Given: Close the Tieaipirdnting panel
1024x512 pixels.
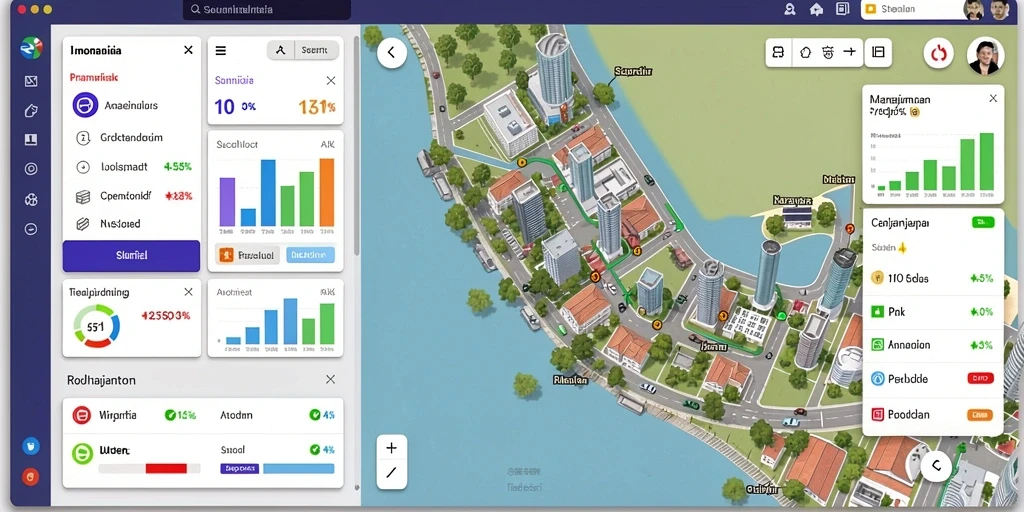Looking at the screenshot, I should [189, 292].
